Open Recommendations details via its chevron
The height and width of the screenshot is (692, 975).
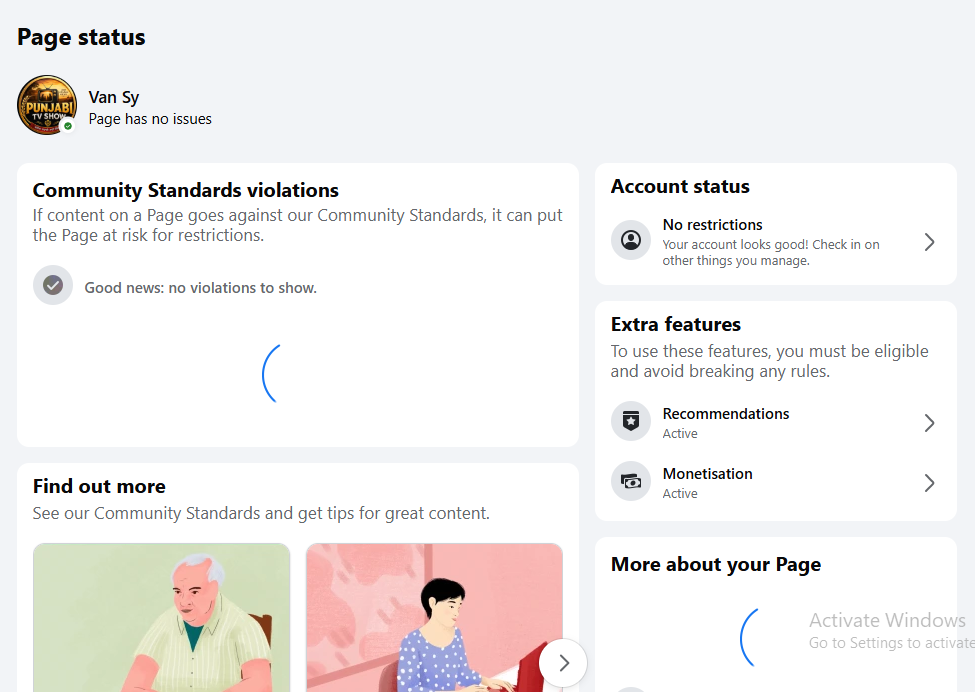(929, 423)
